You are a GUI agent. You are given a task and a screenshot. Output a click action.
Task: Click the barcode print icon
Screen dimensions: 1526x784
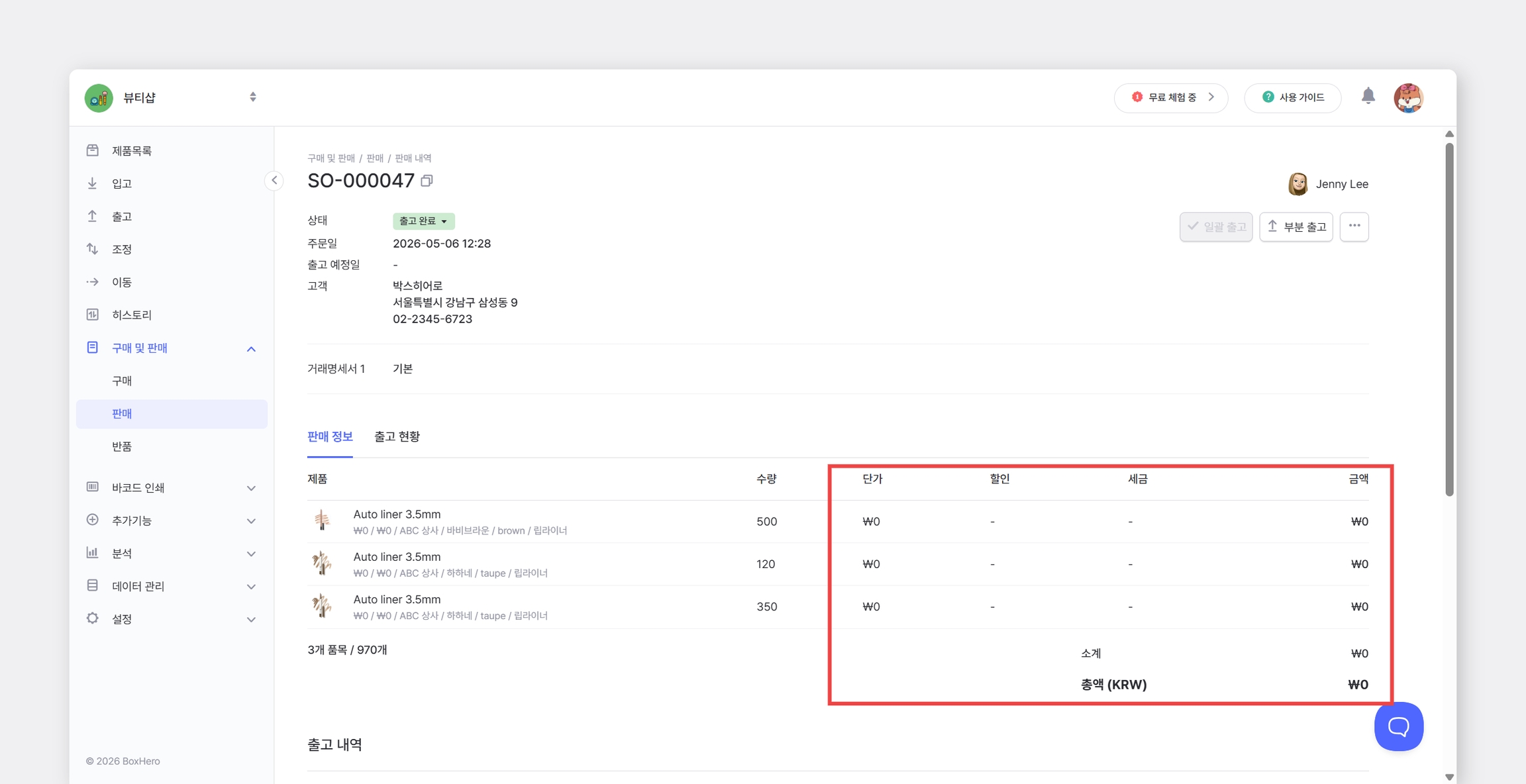(93, 487)
